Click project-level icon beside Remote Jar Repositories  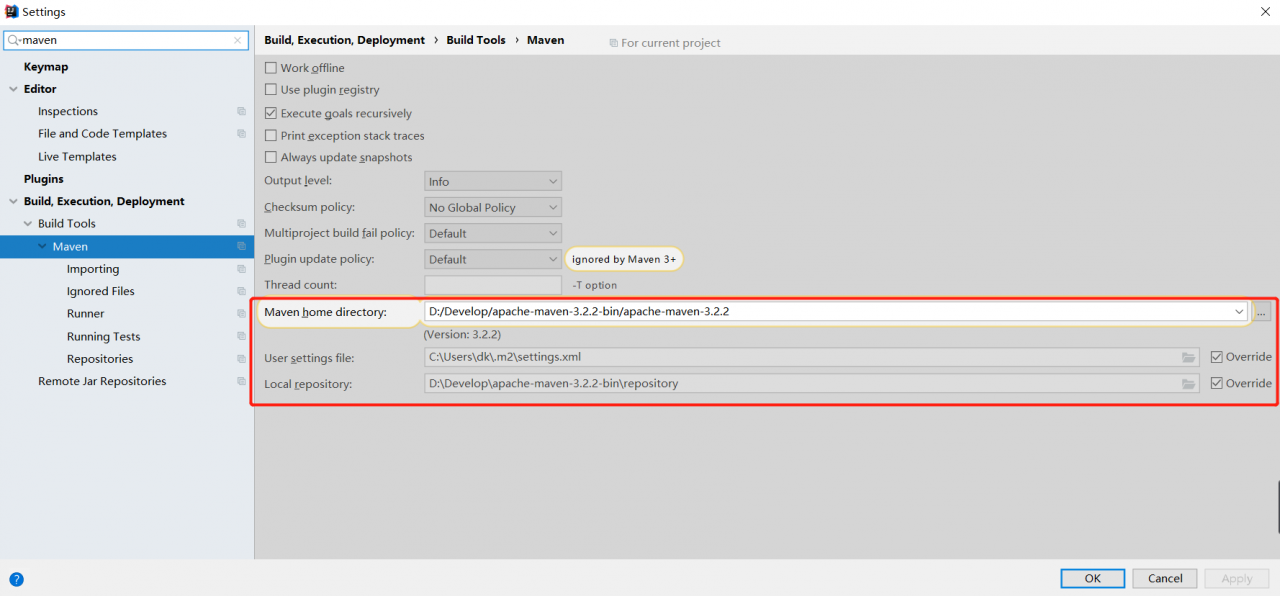tap(241, 381)
